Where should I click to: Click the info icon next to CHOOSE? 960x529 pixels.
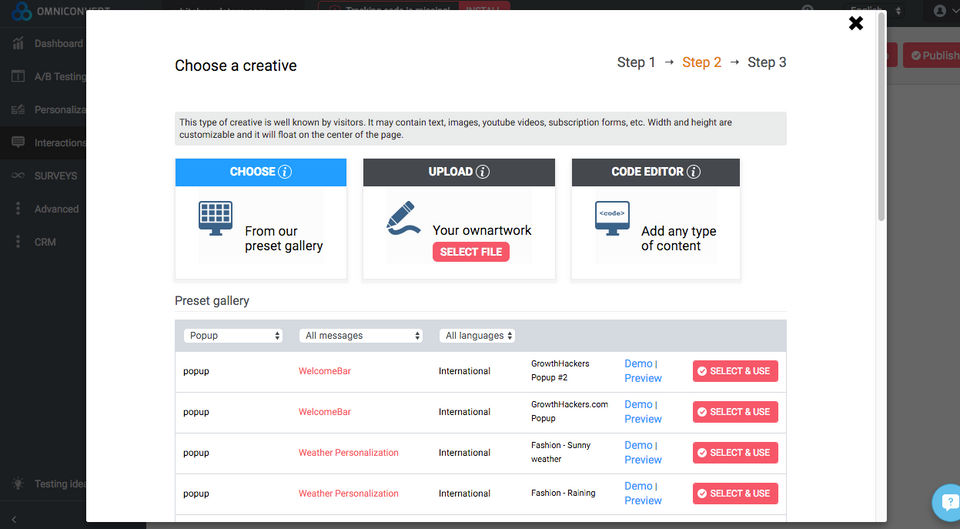(285, 172)
